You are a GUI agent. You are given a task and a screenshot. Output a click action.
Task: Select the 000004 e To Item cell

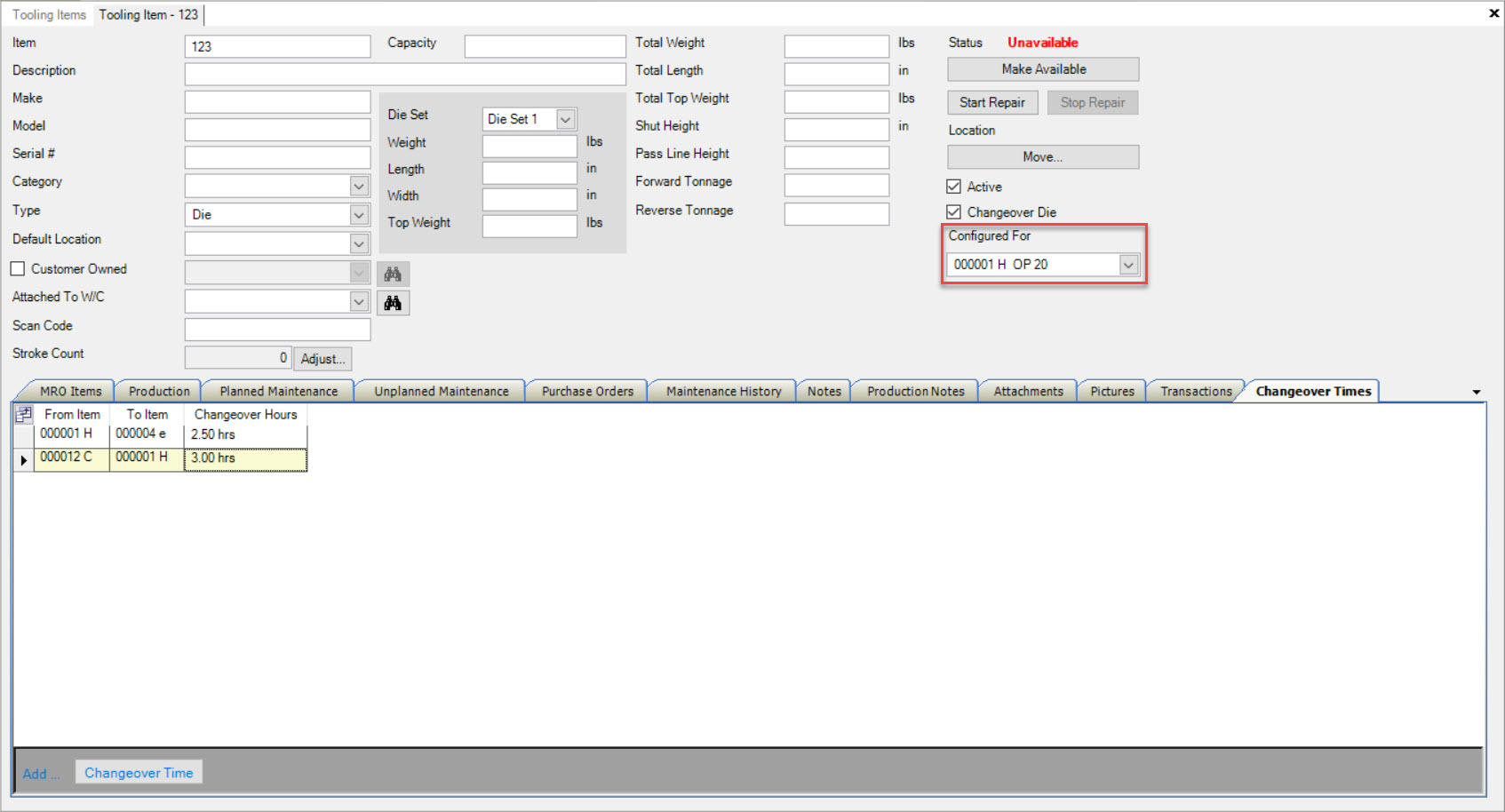coord(147,434)
